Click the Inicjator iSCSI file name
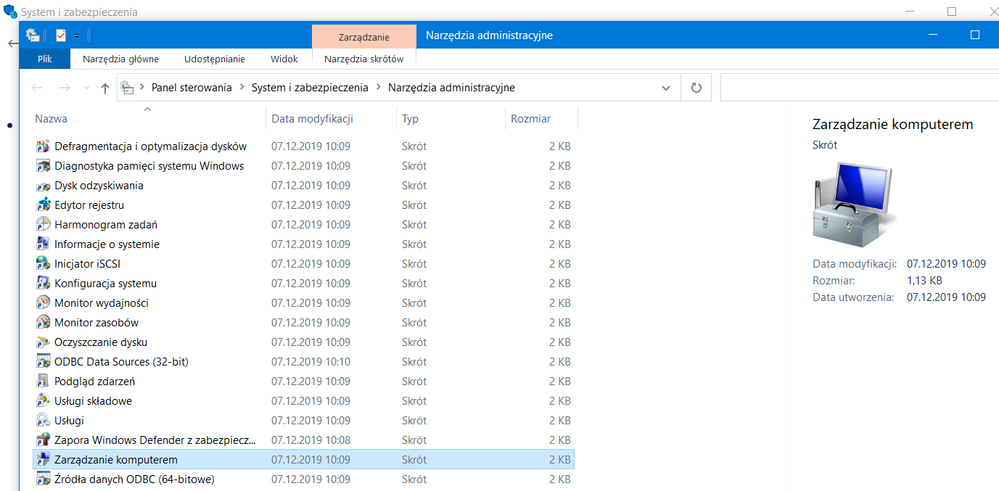 87,264
